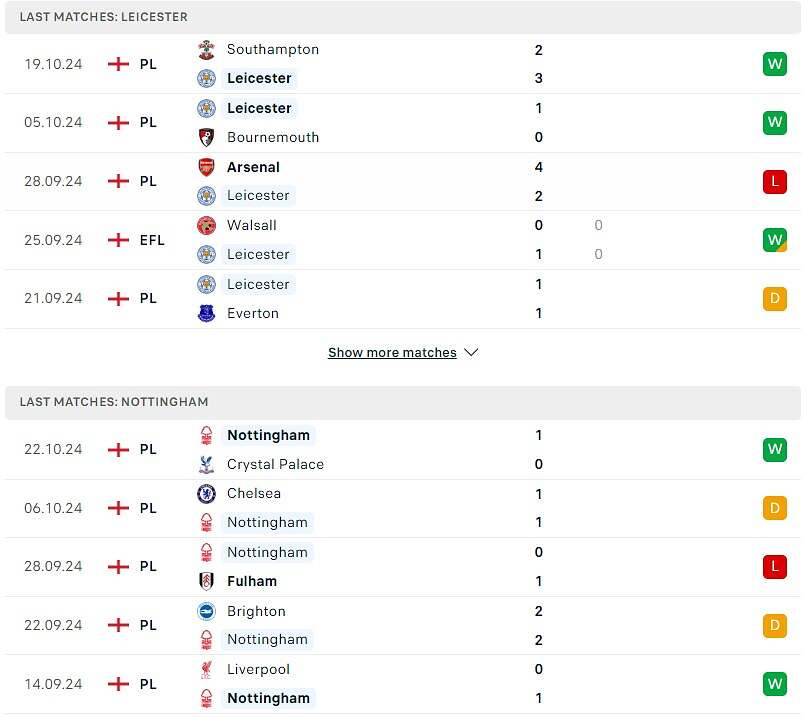This screenshot has height=717, width=808.
Task: Click the Chelsea club crest icon
Action: (206, 493)
